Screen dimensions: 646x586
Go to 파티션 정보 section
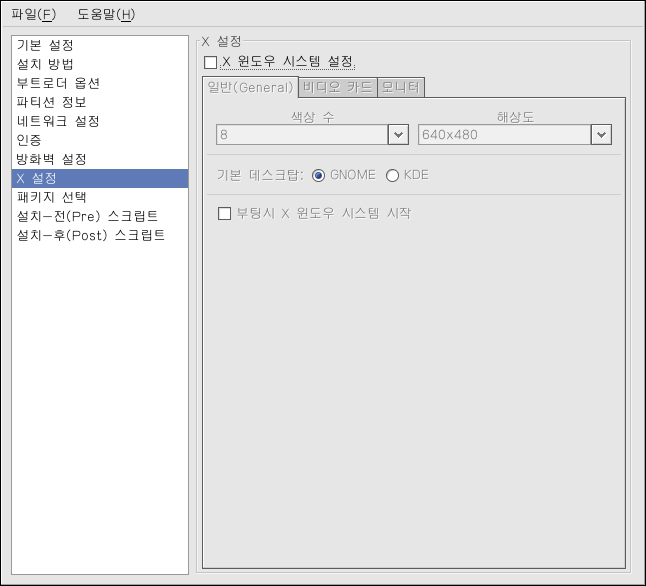coord(51,103)
